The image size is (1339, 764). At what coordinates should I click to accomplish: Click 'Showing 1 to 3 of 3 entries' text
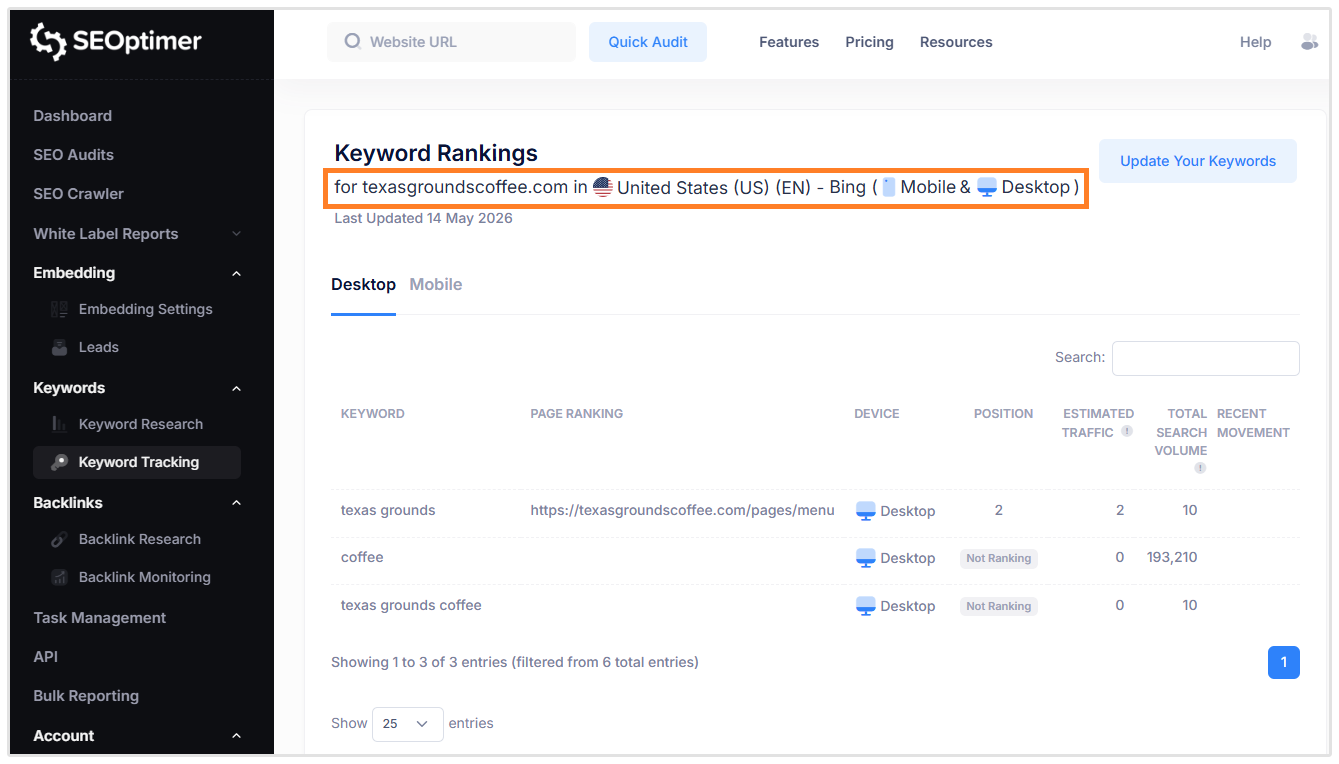pyautogui.click(x=419, y=662)
